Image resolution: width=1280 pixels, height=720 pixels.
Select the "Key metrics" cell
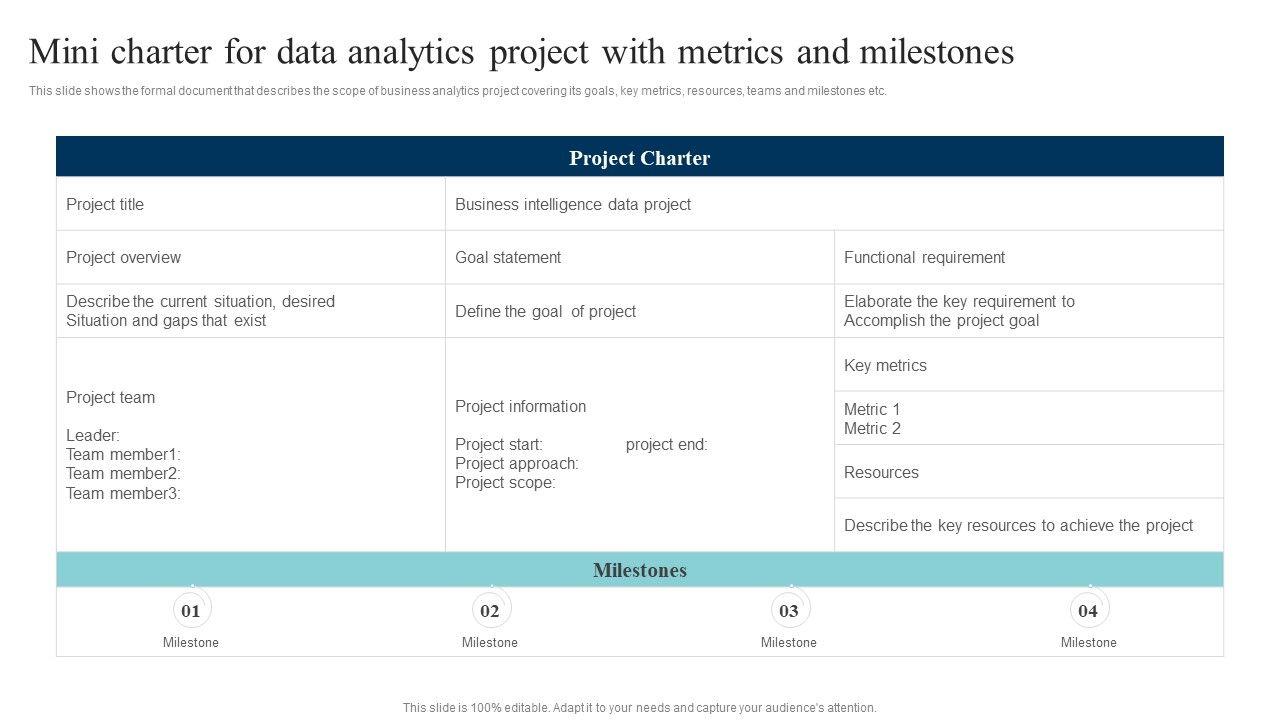885,365
